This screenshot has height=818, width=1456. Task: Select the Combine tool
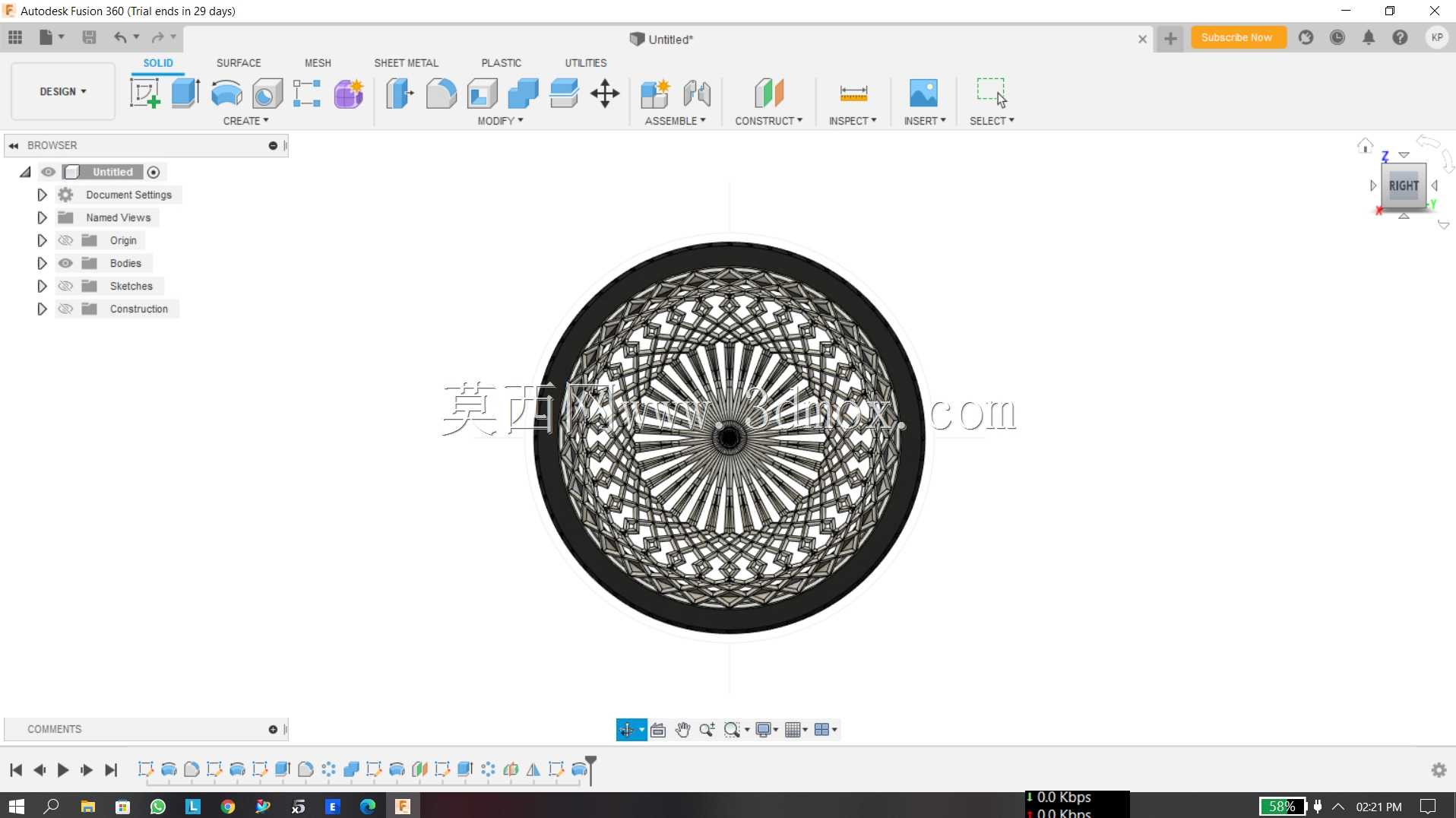click(x=523, y=94)
